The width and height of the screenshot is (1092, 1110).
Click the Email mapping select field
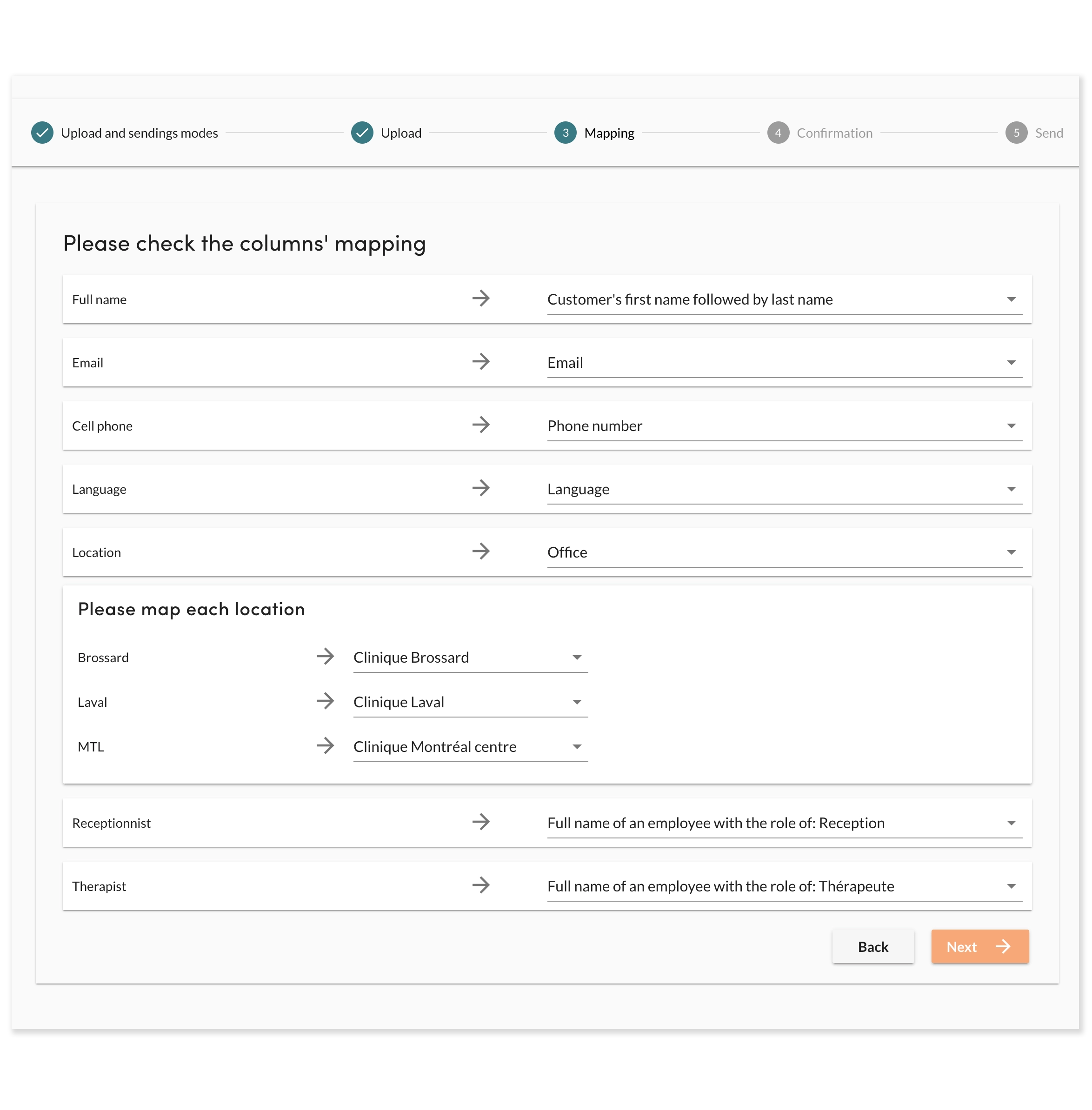coord(784,363)
